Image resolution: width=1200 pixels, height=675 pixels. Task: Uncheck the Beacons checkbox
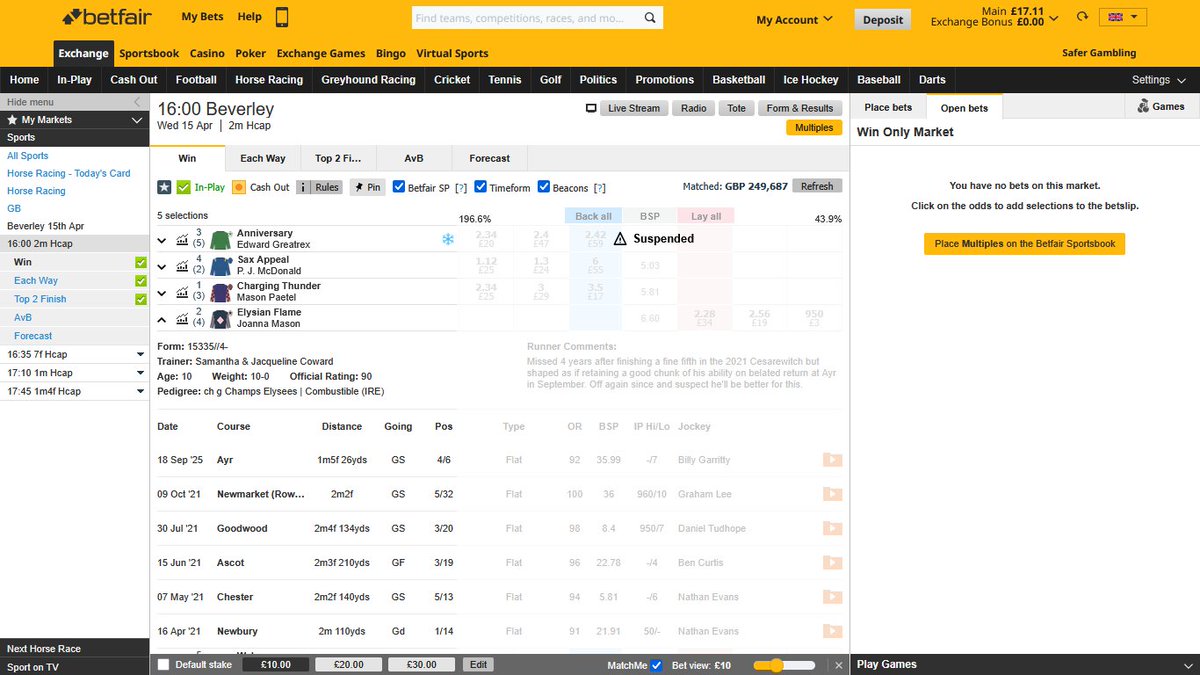click(x=544, y=187)
